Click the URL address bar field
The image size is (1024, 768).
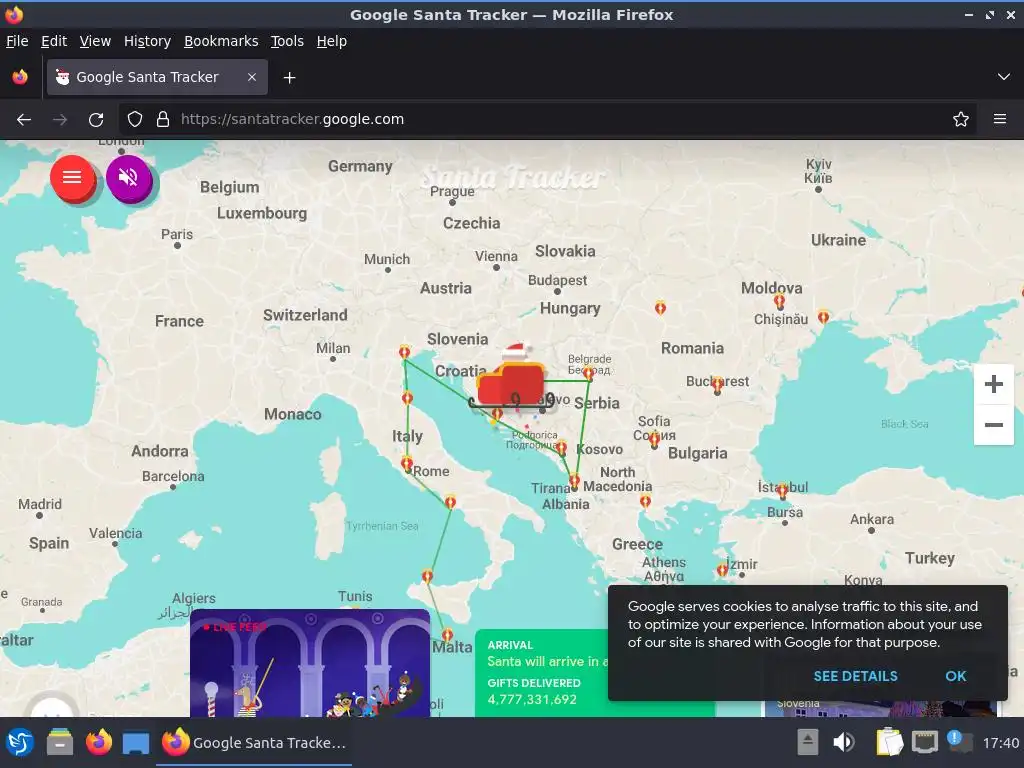[547, 120]
